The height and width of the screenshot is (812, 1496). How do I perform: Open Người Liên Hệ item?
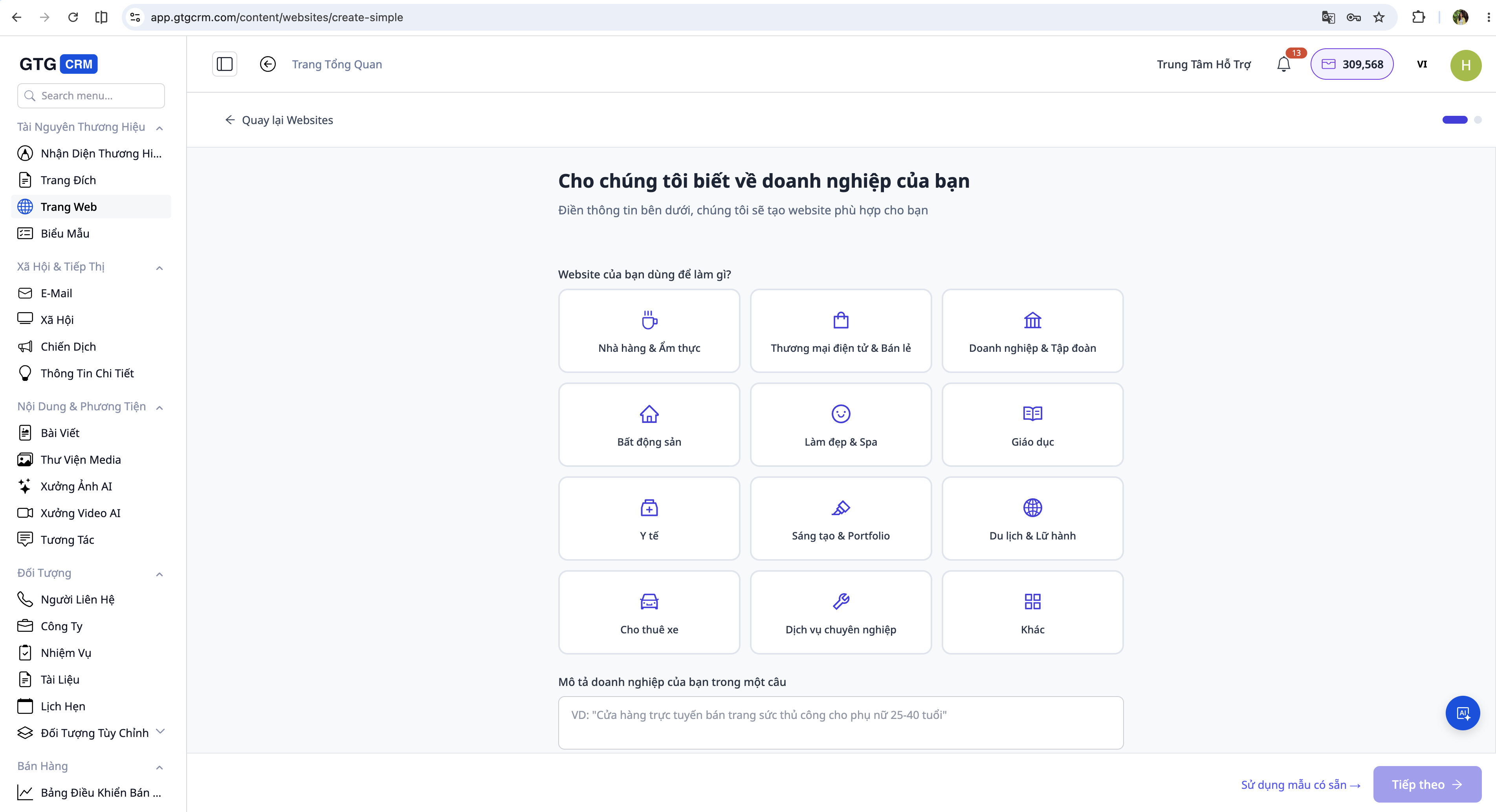point(91,600)
